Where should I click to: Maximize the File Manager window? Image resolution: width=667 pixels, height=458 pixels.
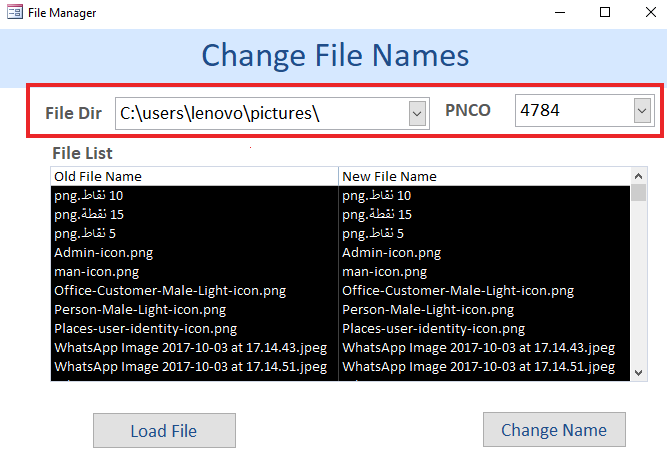[605, 12]
